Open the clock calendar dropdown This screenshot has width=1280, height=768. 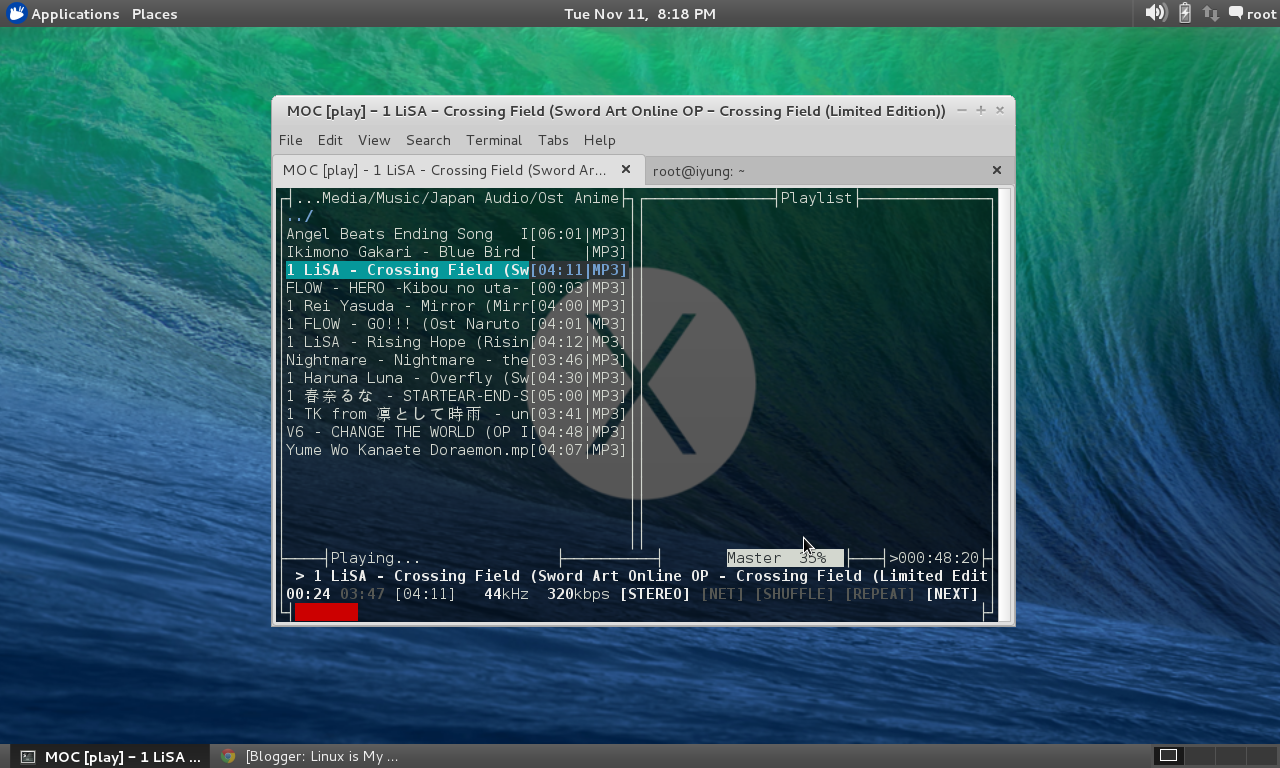[639, 13]
